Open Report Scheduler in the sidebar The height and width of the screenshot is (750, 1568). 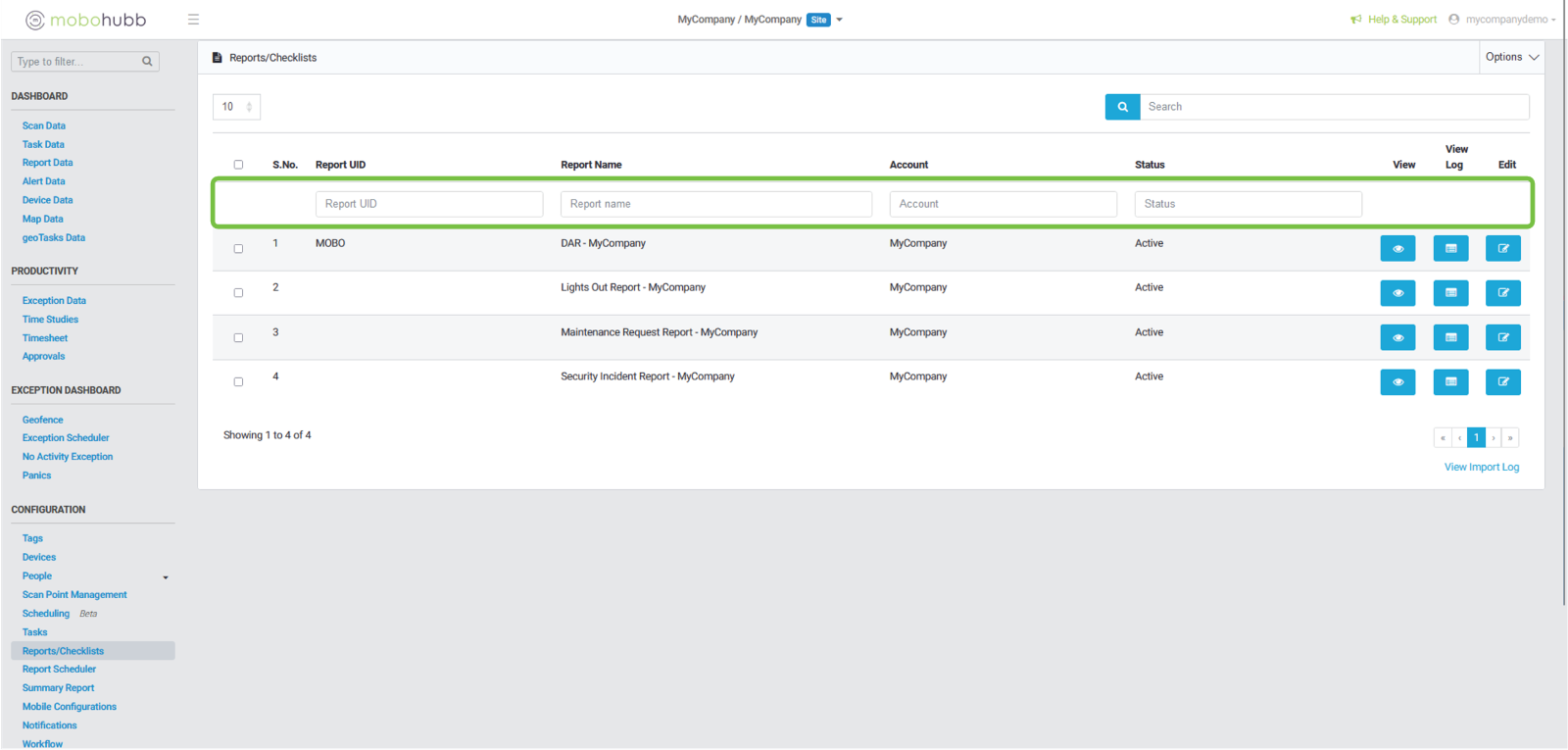[59, 670]
